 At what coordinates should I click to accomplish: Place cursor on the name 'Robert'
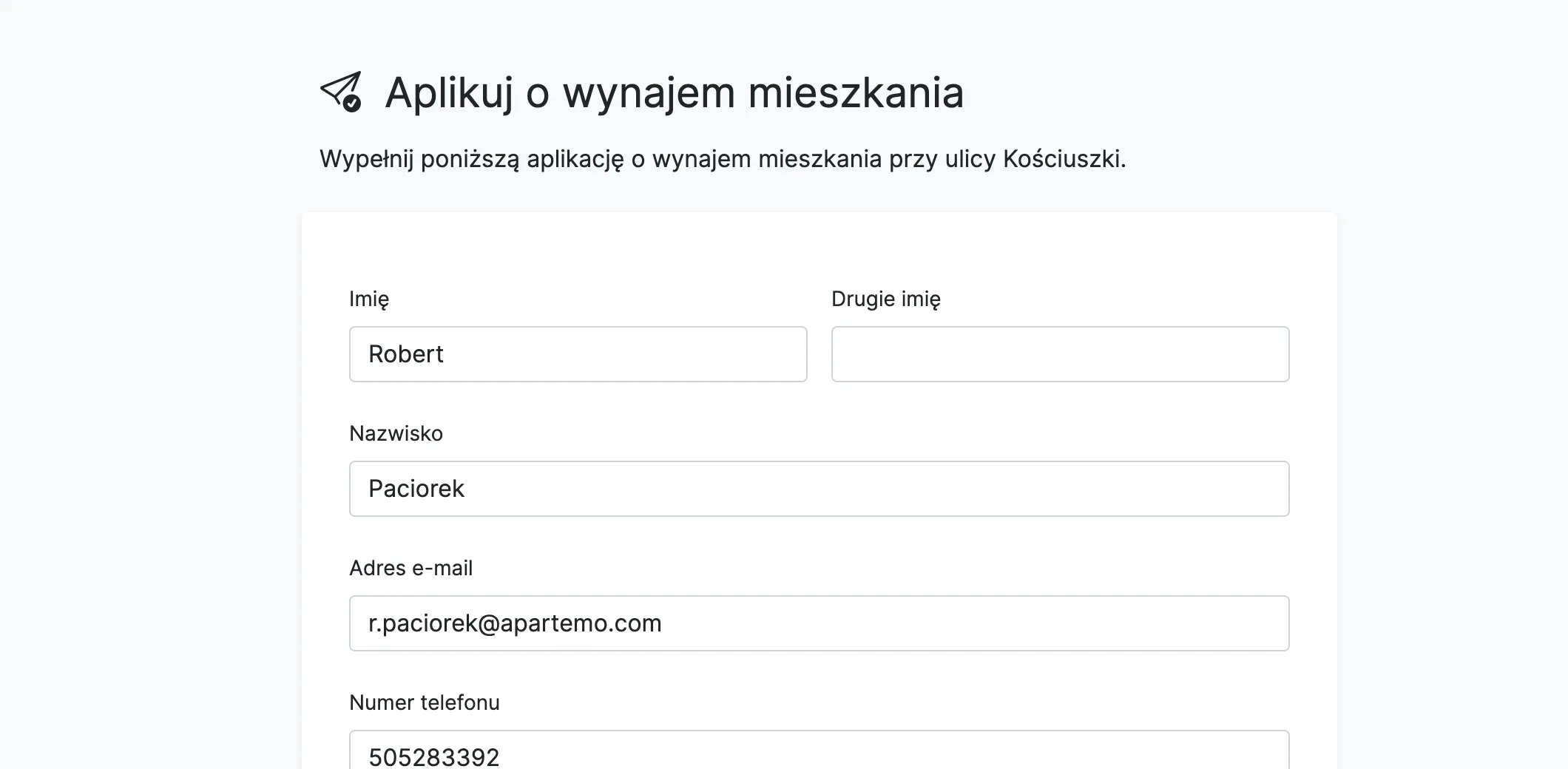(x=405, y=354)
